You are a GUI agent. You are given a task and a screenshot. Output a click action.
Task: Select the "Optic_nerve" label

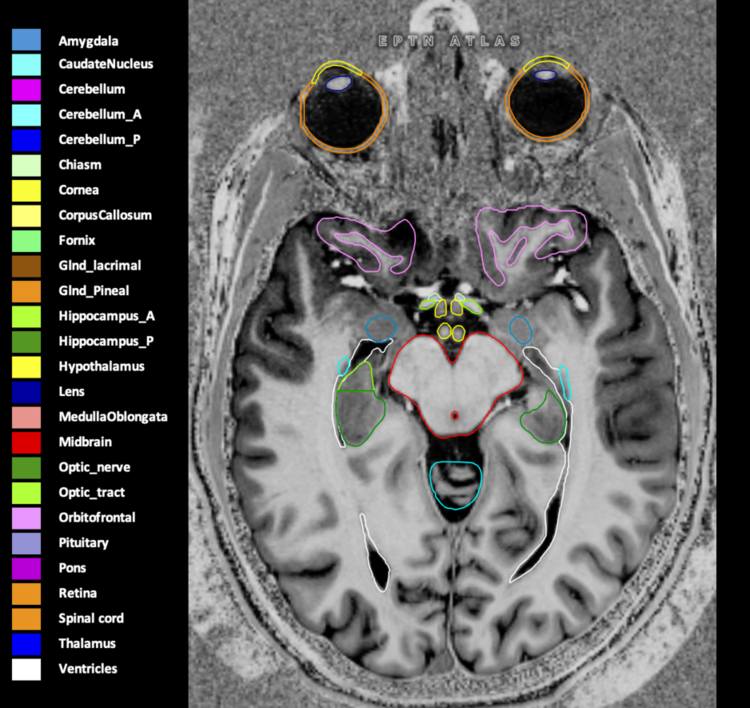(x=94, y=467)
